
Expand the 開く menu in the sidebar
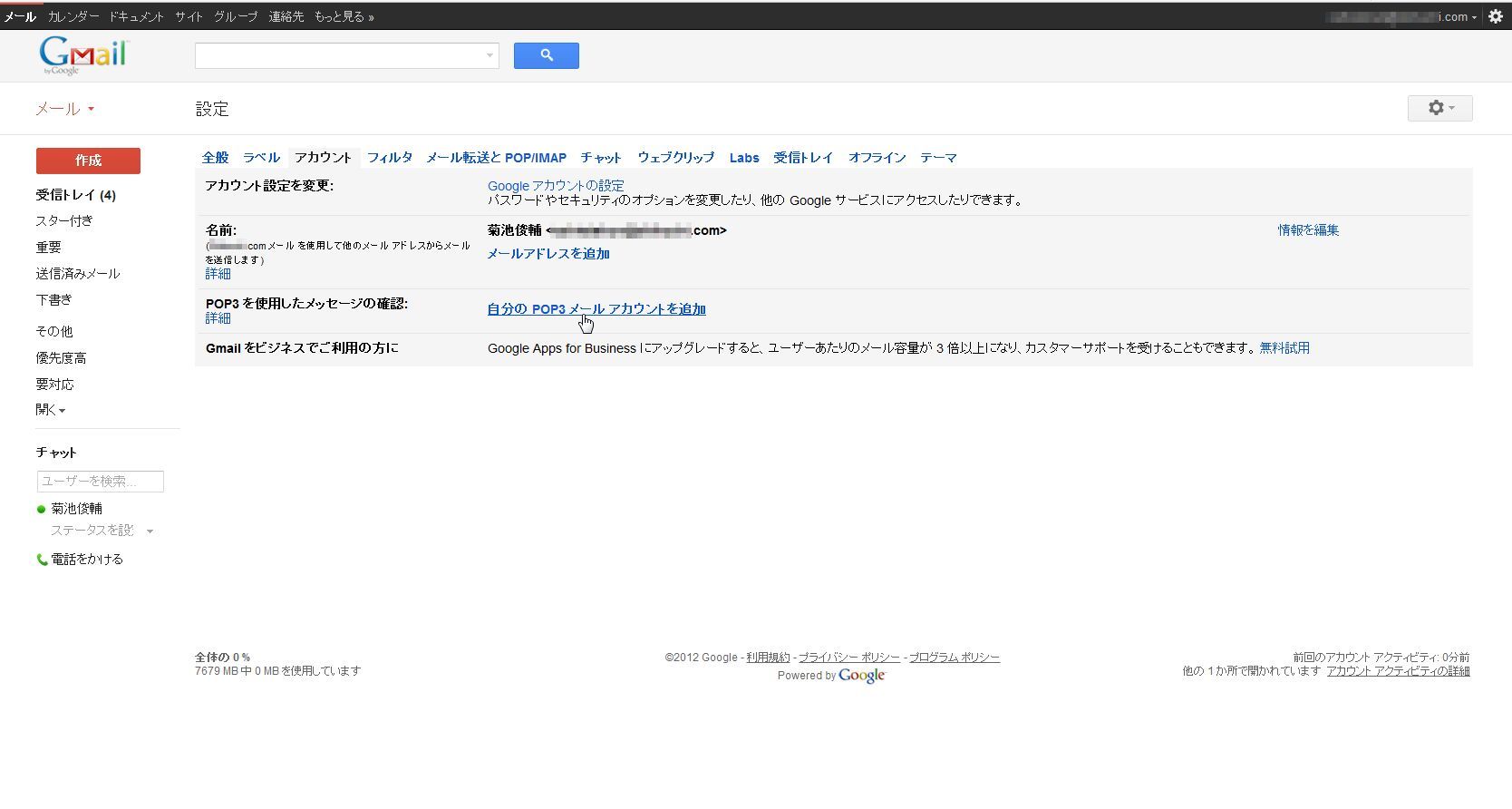pyautogui.click(x=51, y=410)
